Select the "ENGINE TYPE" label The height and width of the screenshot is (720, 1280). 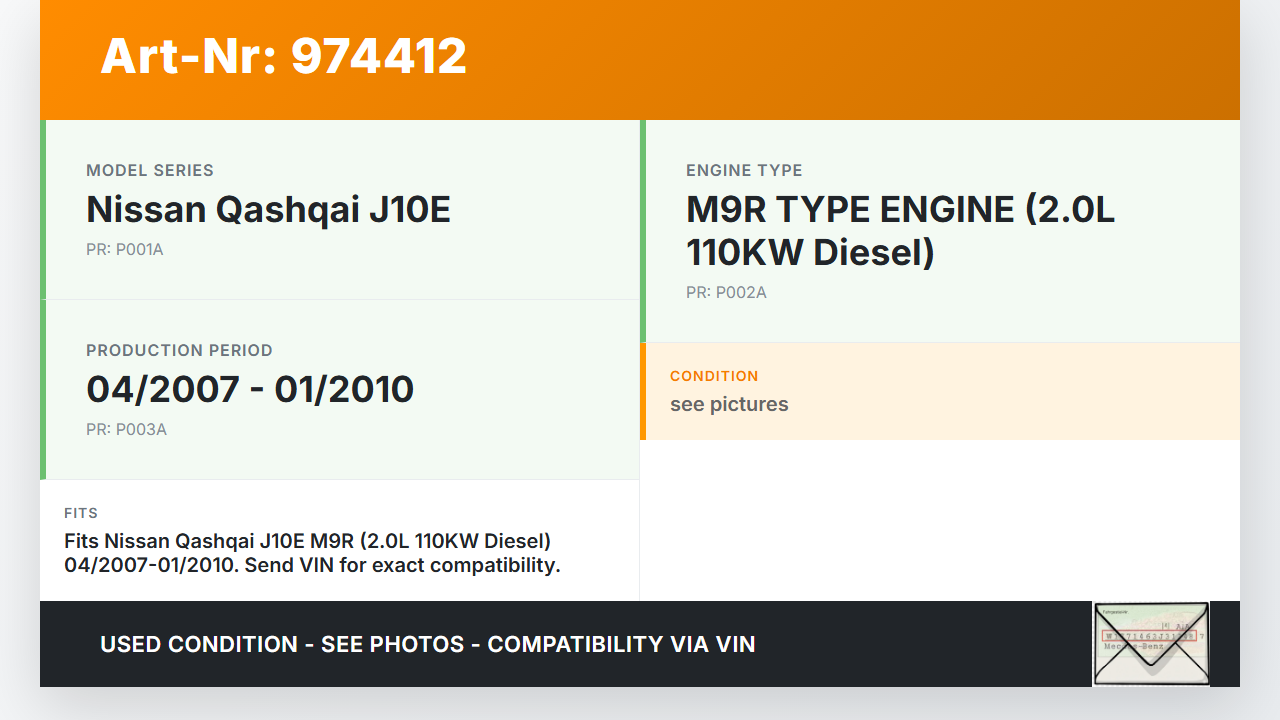pos(744,170)
